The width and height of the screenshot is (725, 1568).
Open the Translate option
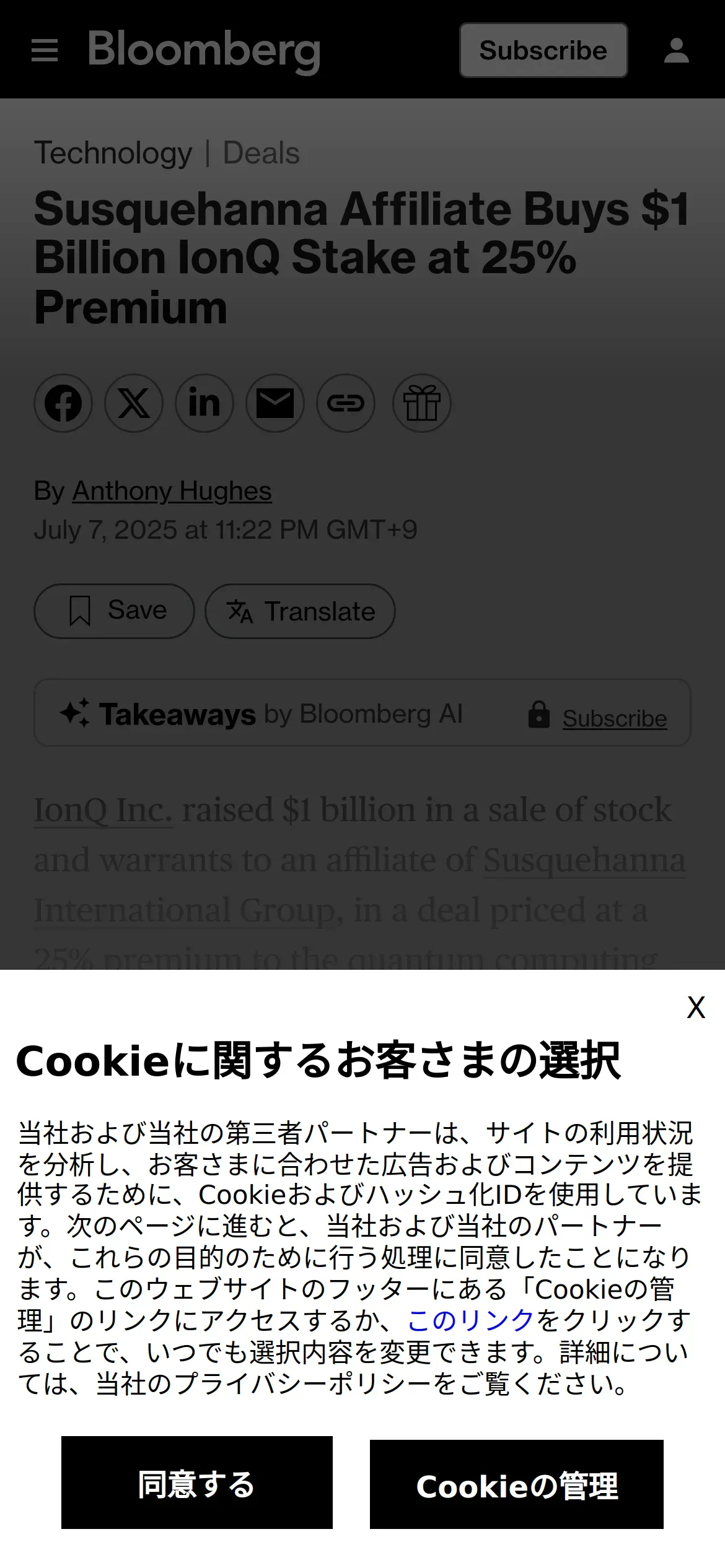pos(301,611)
